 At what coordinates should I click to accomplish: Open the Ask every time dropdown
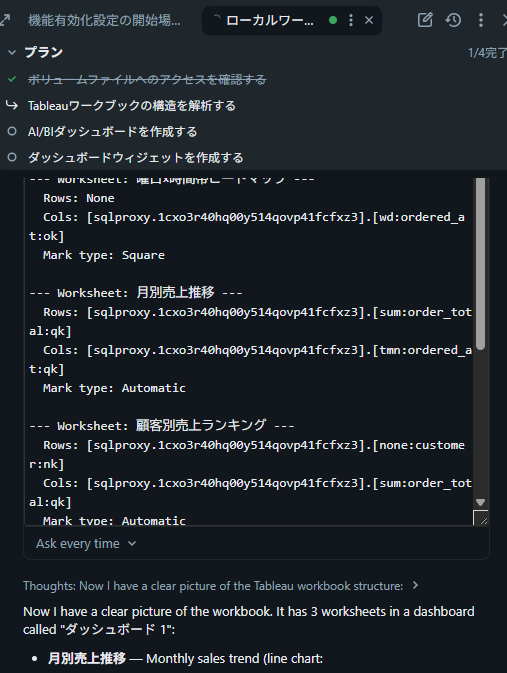click(86, 543)
